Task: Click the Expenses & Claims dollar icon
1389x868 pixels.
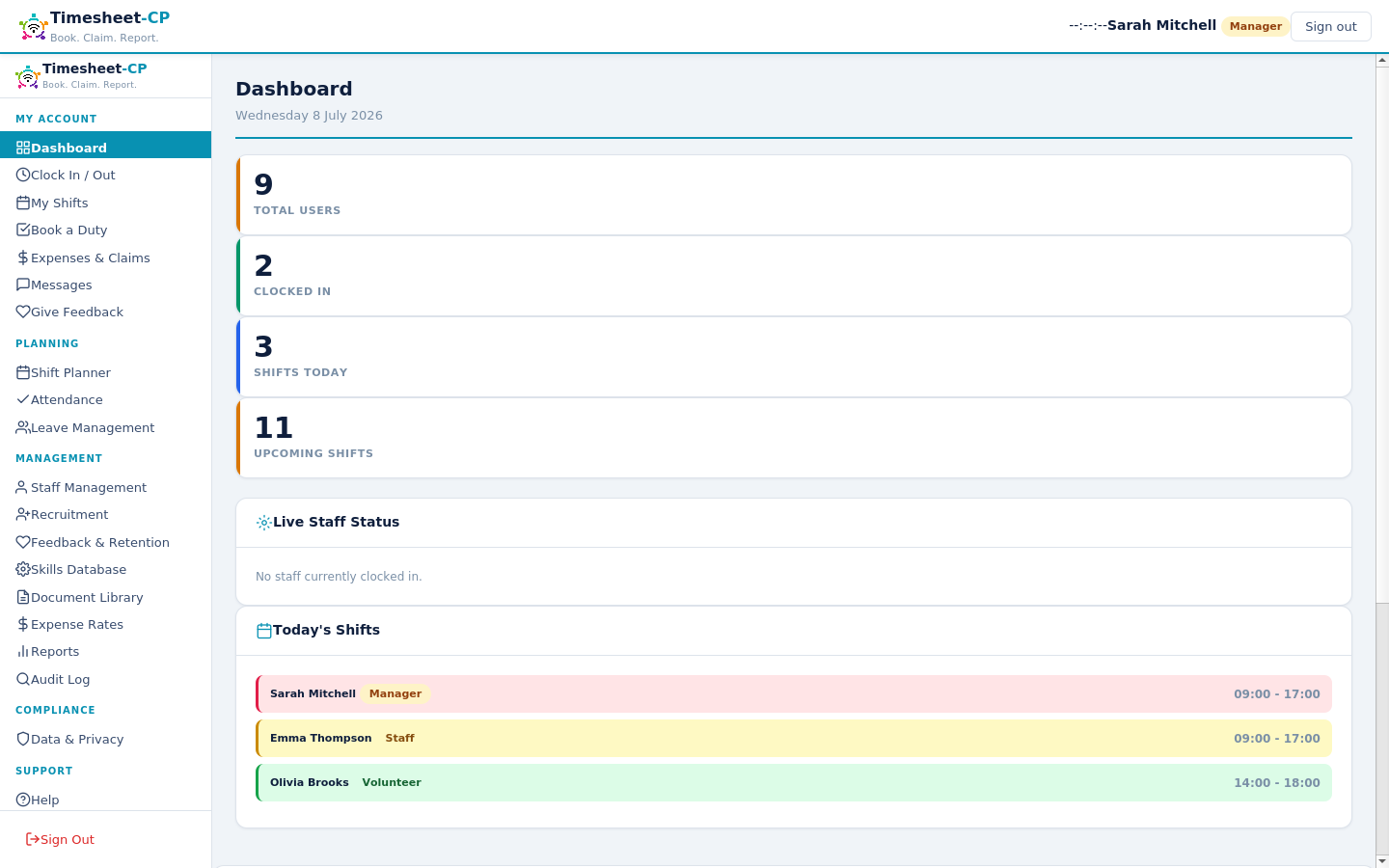Action: coord(23,258)
